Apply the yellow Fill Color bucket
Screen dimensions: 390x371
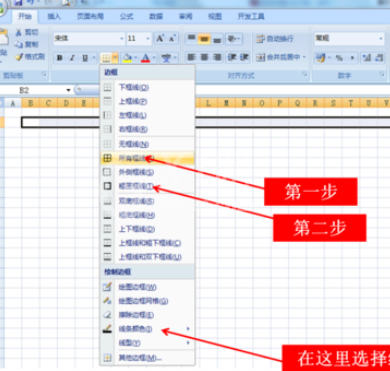(127, 58)
